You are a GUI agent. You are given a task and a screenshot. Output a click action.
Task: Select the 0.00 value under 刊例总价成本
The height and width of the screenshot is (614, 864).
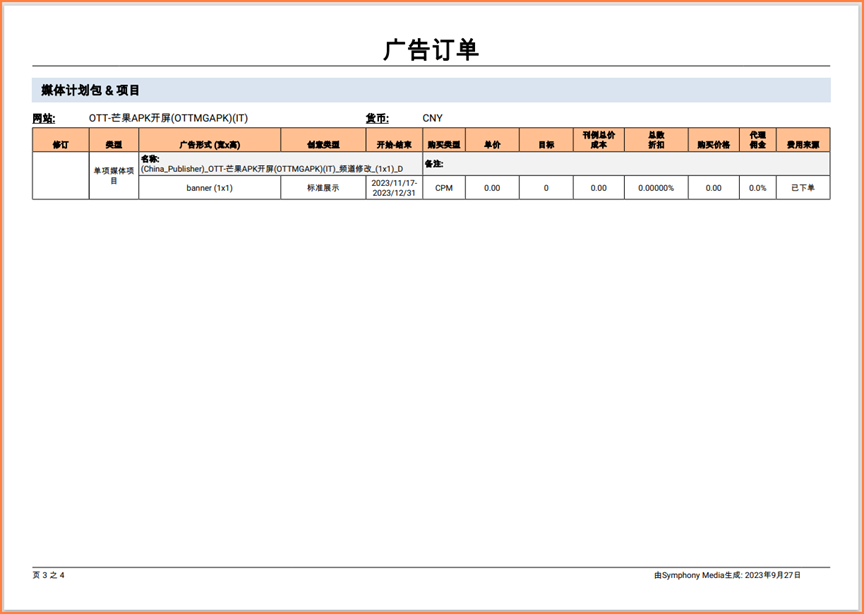pos(598,188)
